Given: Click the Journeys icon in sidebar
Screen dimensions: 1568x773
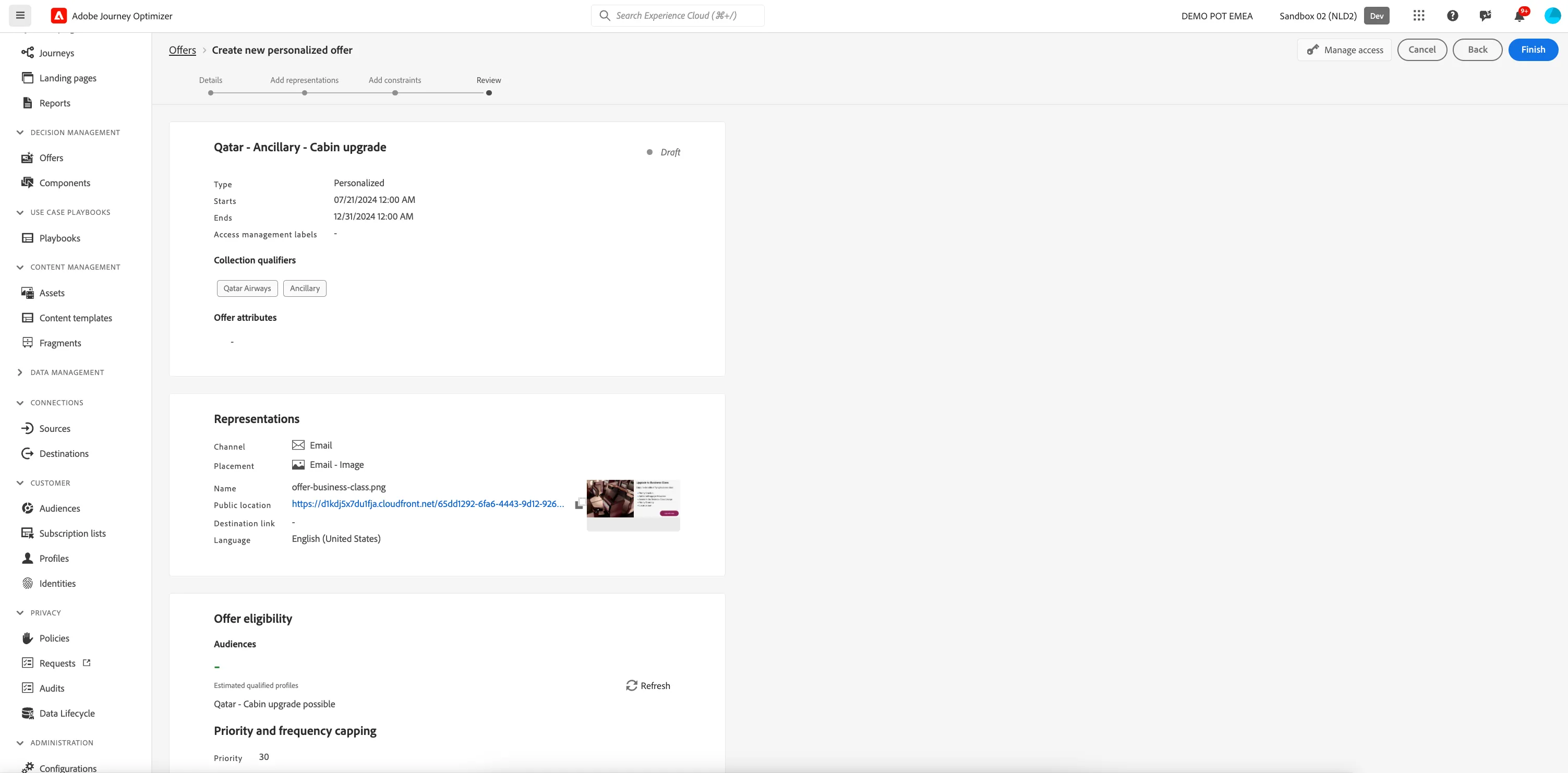Looking at the screenshot, I should pyautogui.click(x=28, y=52).
